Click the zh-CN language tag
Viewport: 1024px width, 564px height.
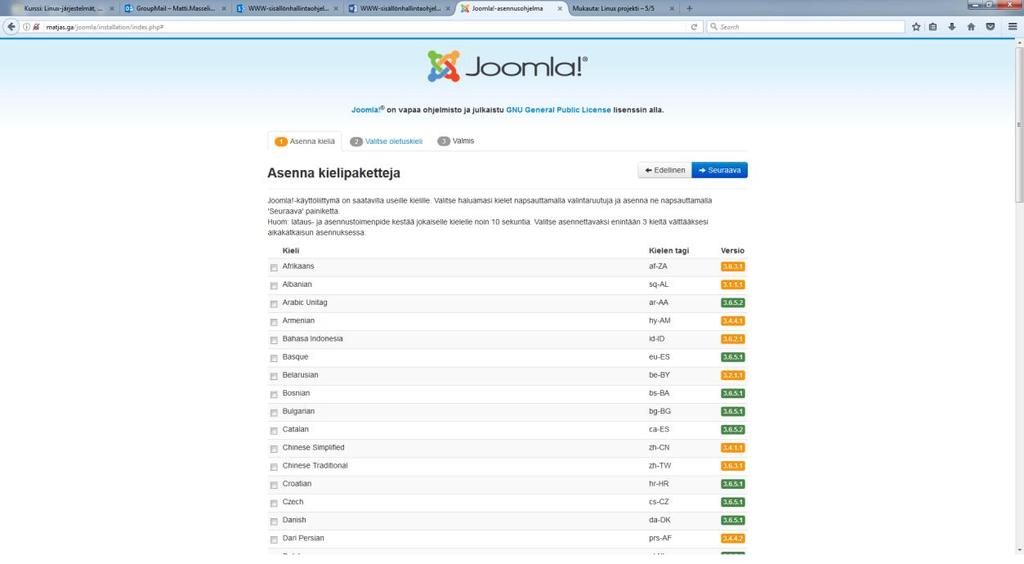coord(659,448)
